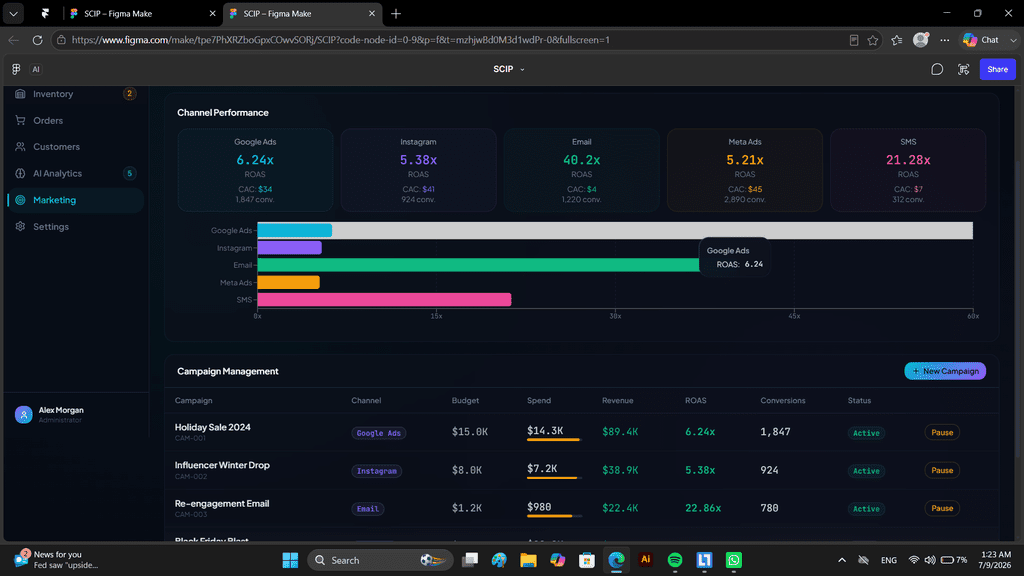Click the Email ROAS green bar
The height and width of the screenshot is (576, 1024).
[x=479, y=265]
